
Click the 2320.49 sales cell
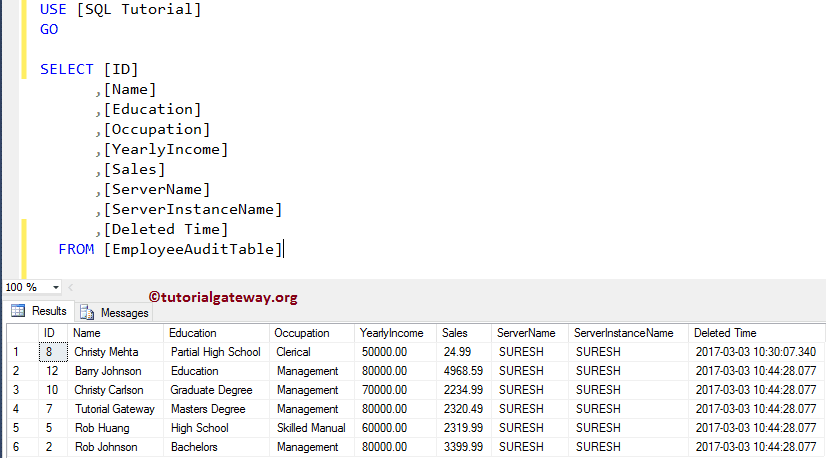pyautogui.click(x=464, y=409)
